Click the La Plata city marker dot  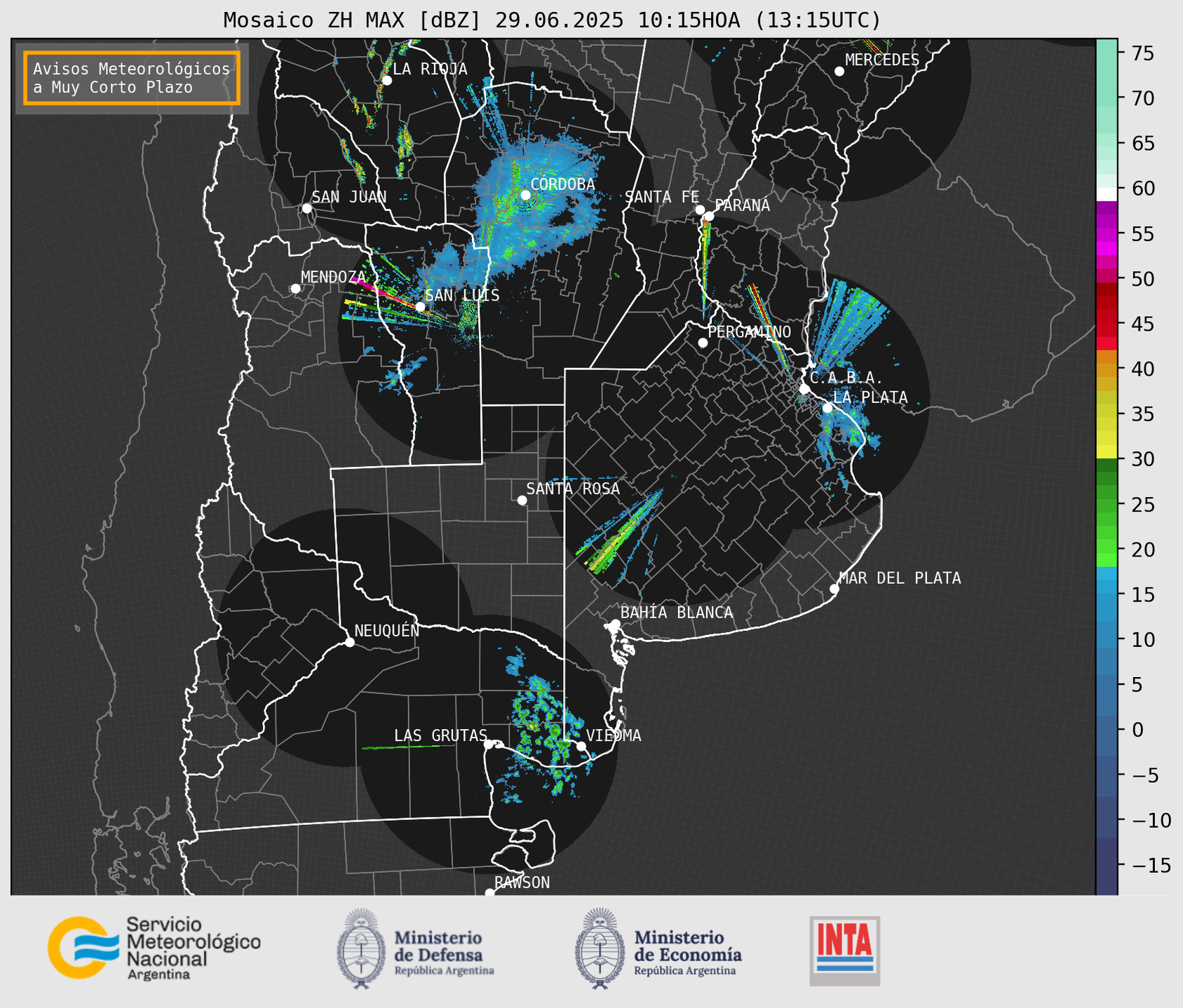827,408
